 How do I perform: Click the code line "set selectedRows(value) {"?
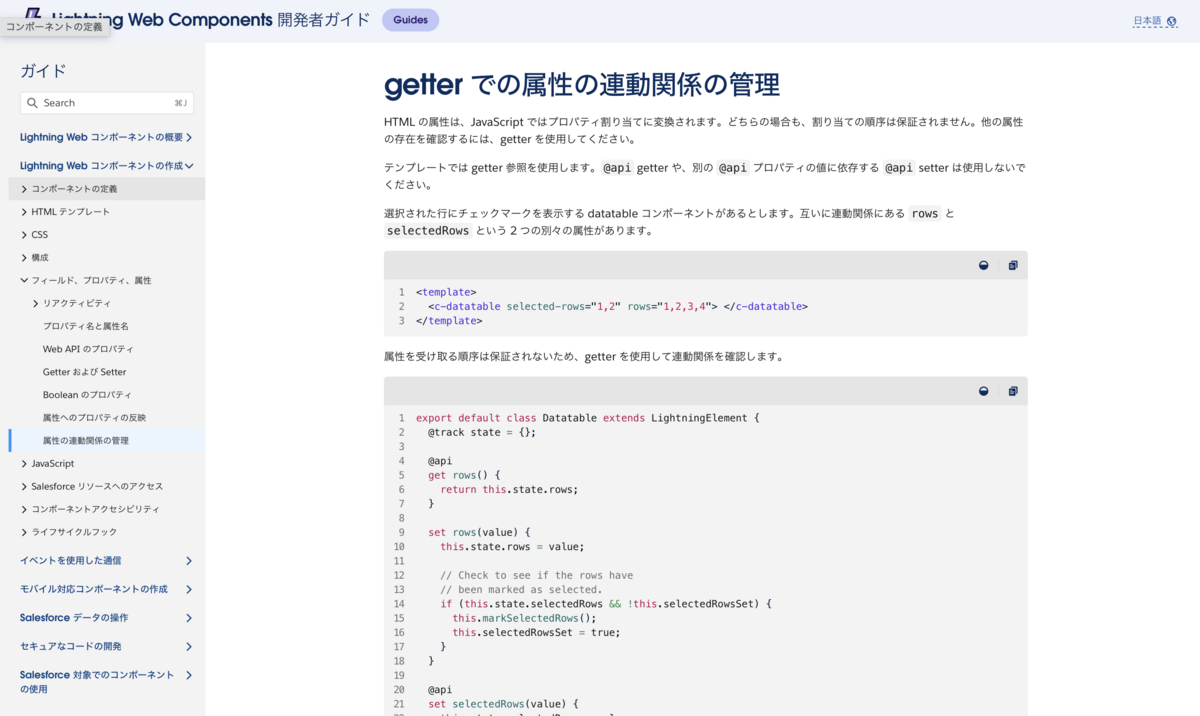[503, 704]
